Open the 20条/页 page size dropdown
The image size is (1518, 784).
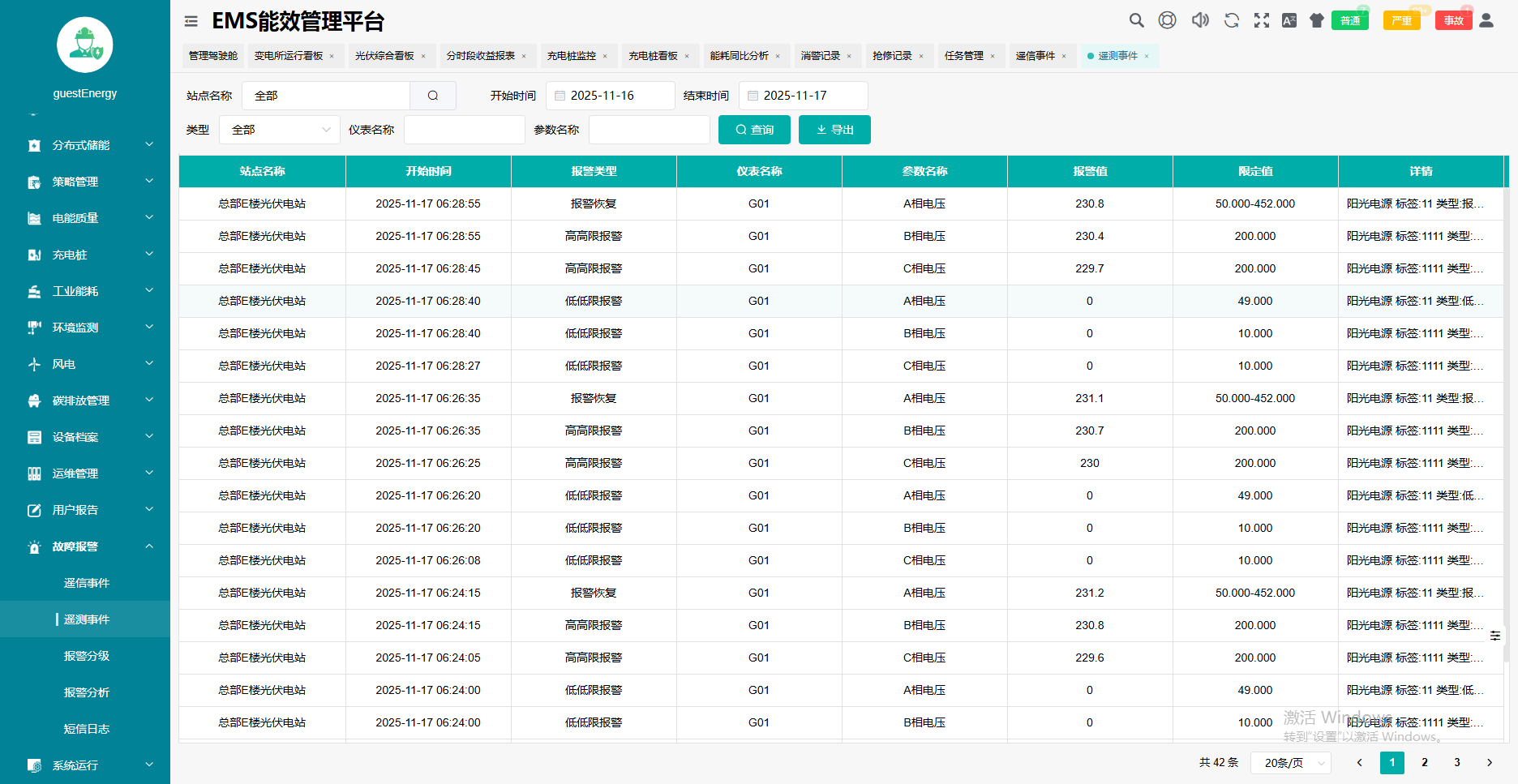[x=1291, y=763]
